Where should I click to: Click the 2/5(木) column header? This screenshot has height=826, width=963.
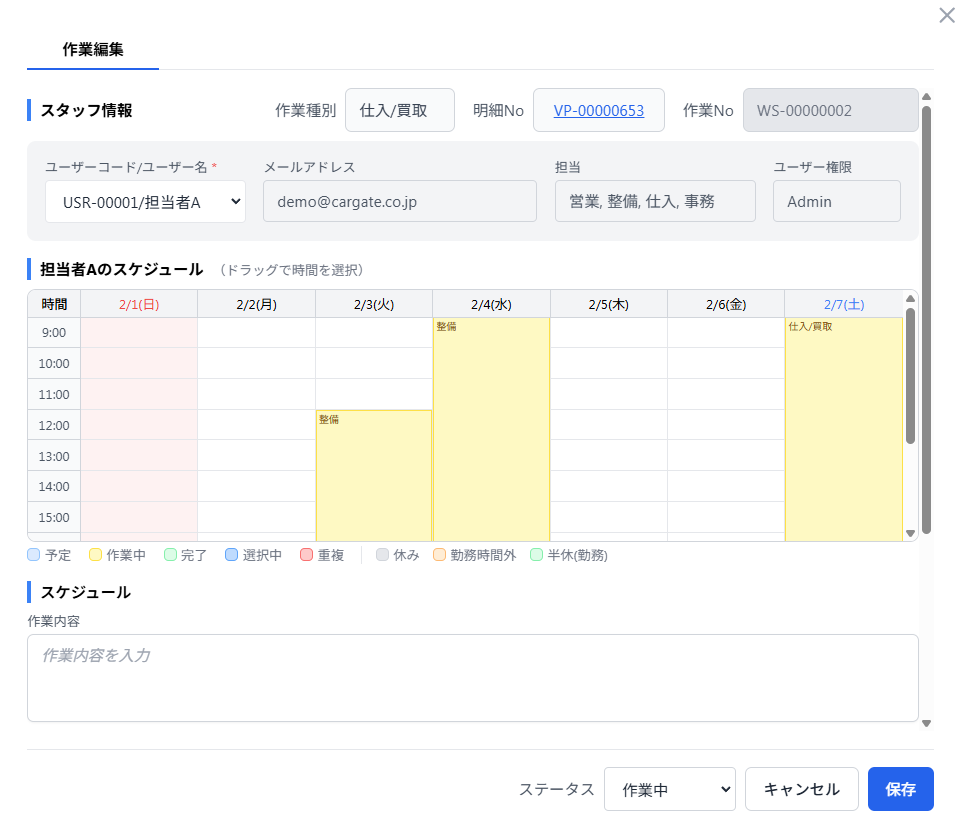(608, 304)
